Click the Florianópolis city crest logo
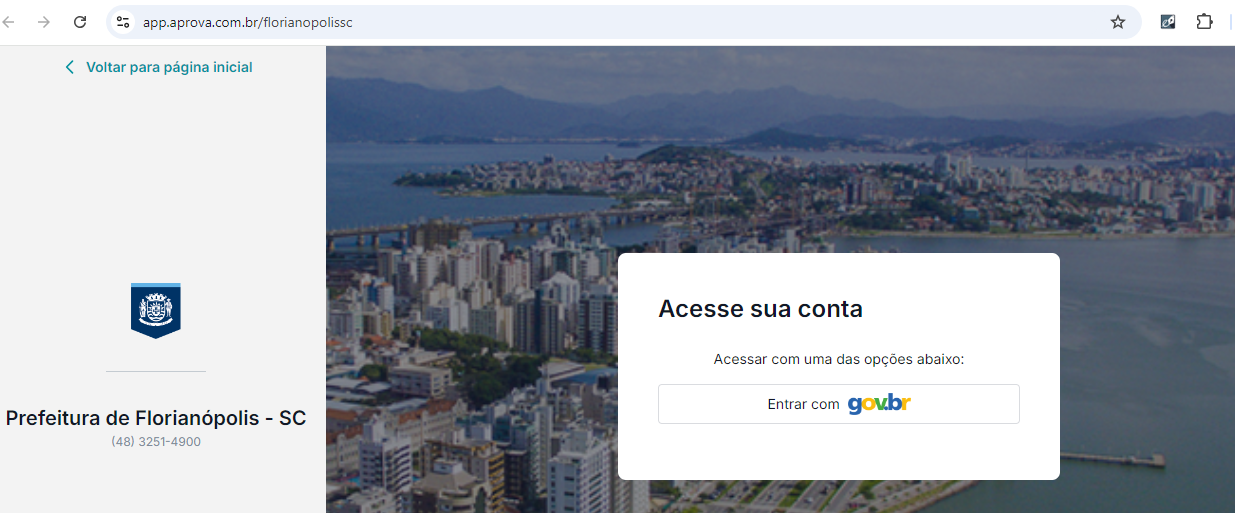1235x513 pixels. (x=156, y=310)
